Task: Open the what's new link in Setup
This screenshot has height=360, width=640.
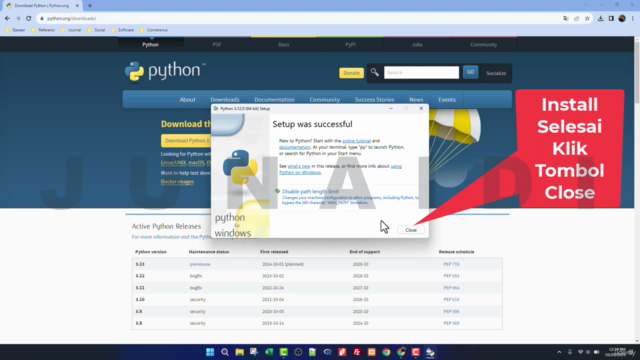Action: [x=299, y=166]
